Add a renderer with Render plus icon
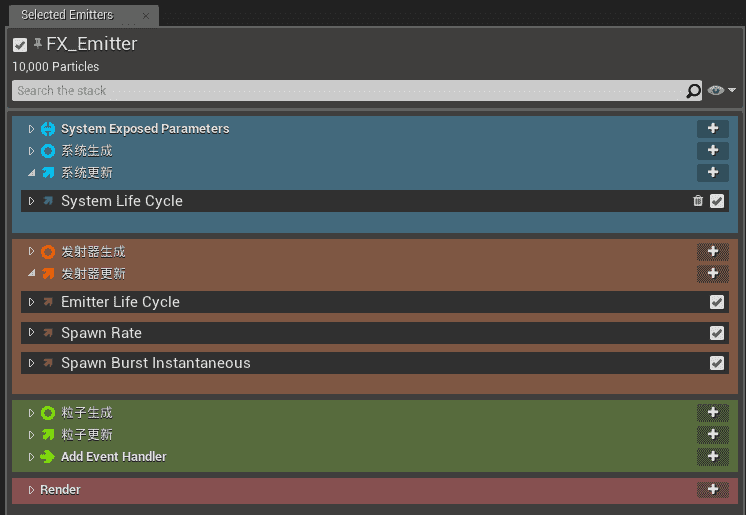The width and height of the screenshot is (746, 515). pyautogui.click(x=712, y=490)
